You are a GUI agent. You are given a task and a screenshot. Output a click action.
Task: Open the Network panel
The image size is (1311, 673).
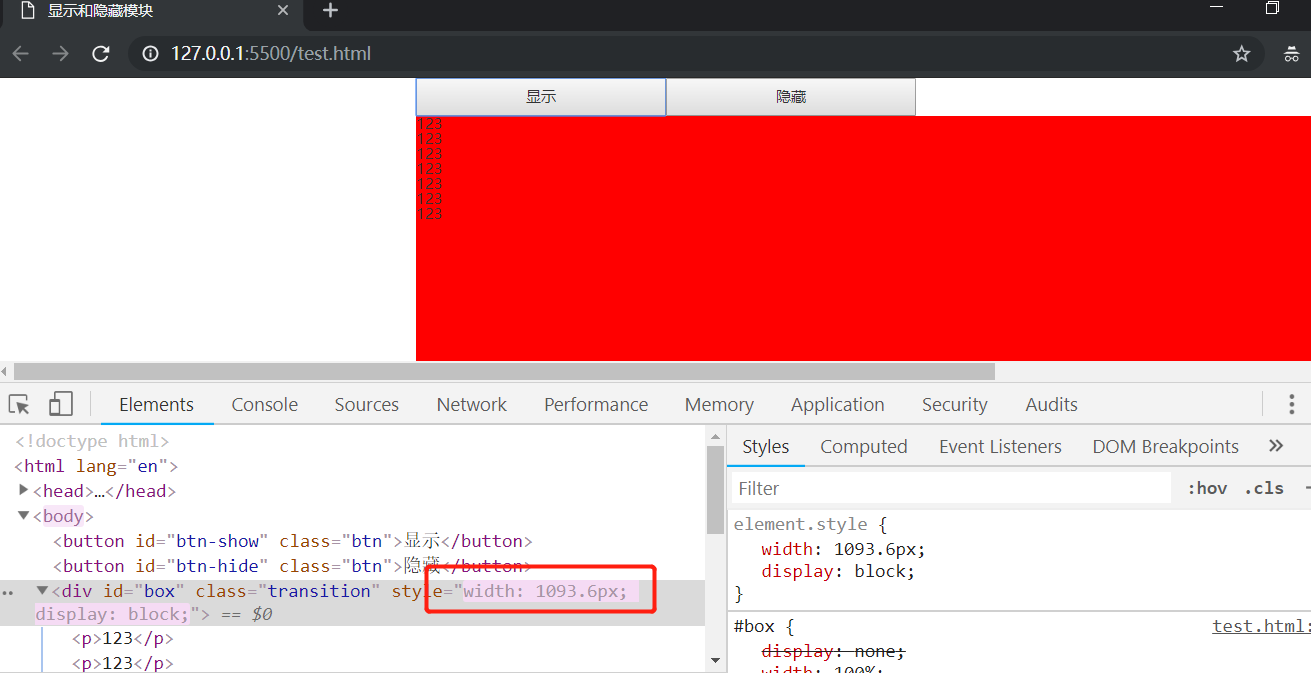pyautogui.click(x=472, y=405)
